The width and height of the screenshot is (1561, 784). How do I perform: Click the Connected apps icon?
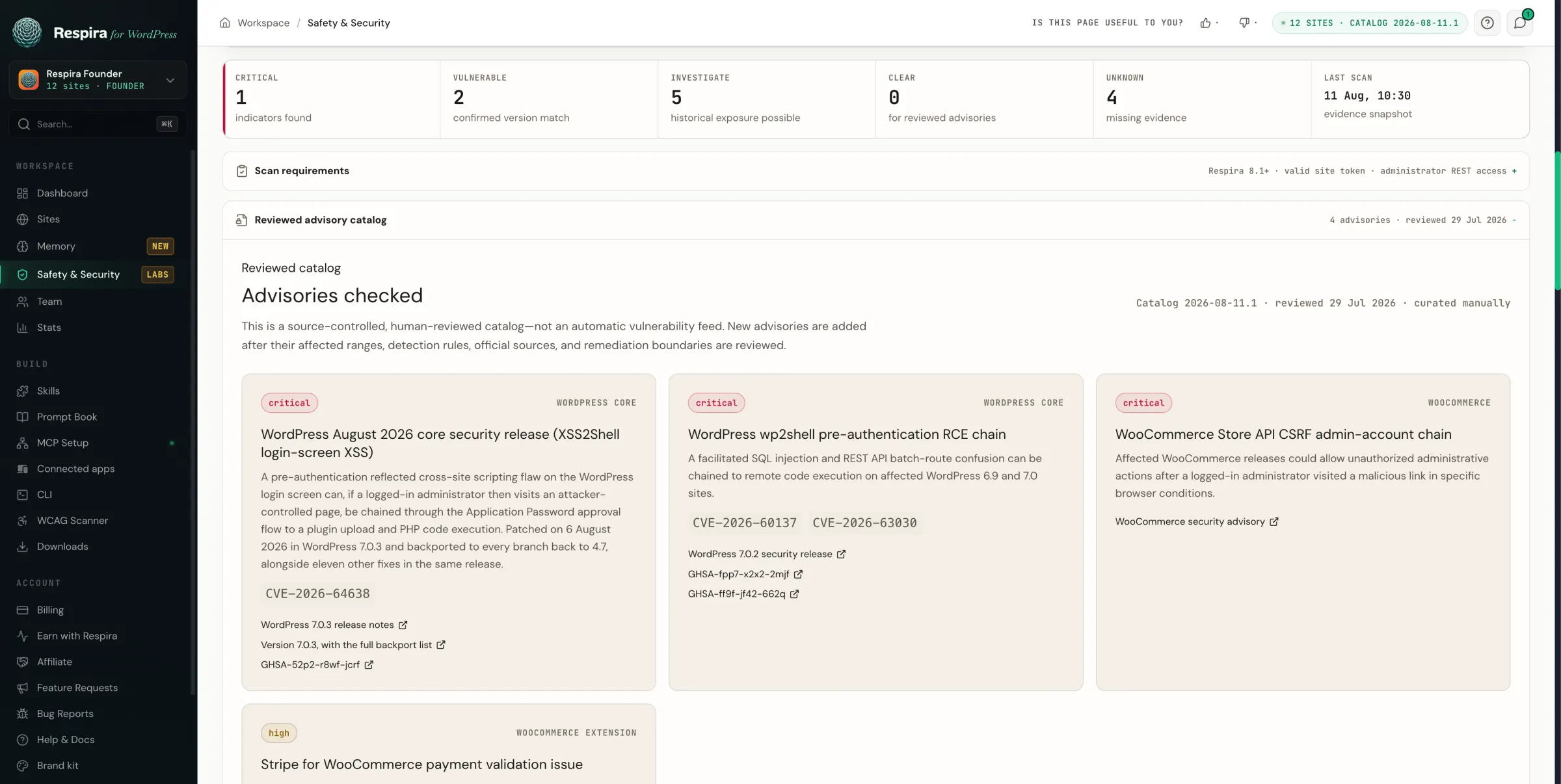click(x=23, y=469)
